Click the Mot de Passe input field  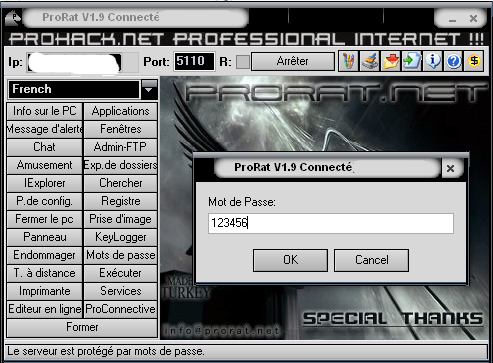[331, 223]
